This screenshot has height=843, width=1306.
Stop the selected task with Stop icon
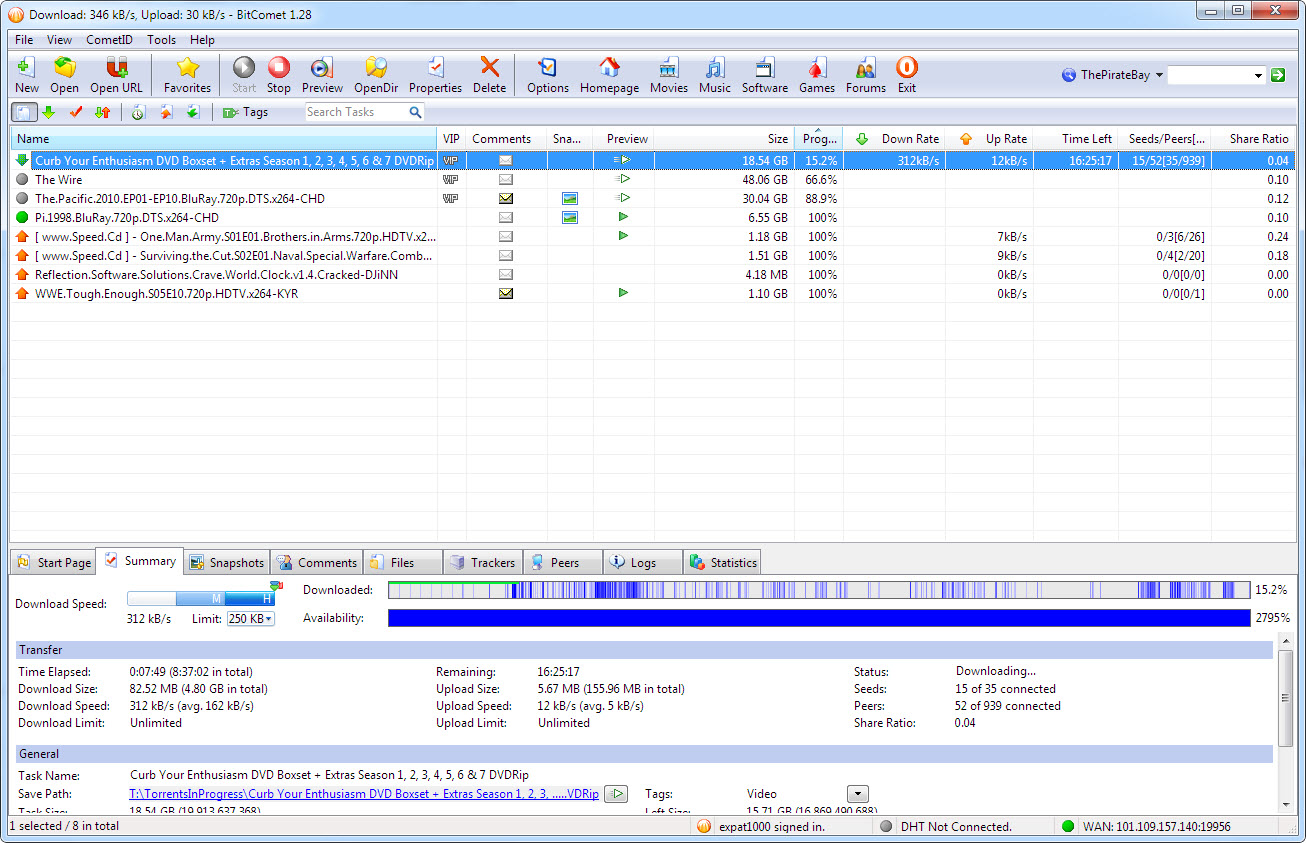pyautogui.click(x=279, y=67)
